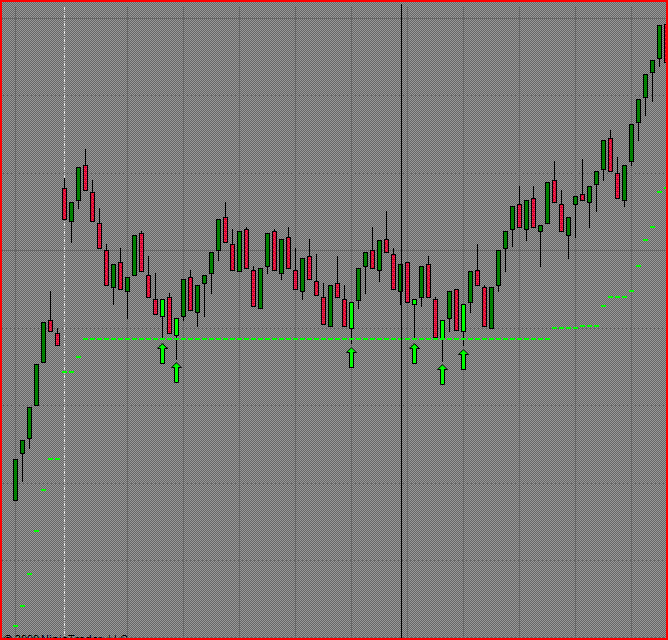Click green up-arrow immediately right of black vertical line

414,354
